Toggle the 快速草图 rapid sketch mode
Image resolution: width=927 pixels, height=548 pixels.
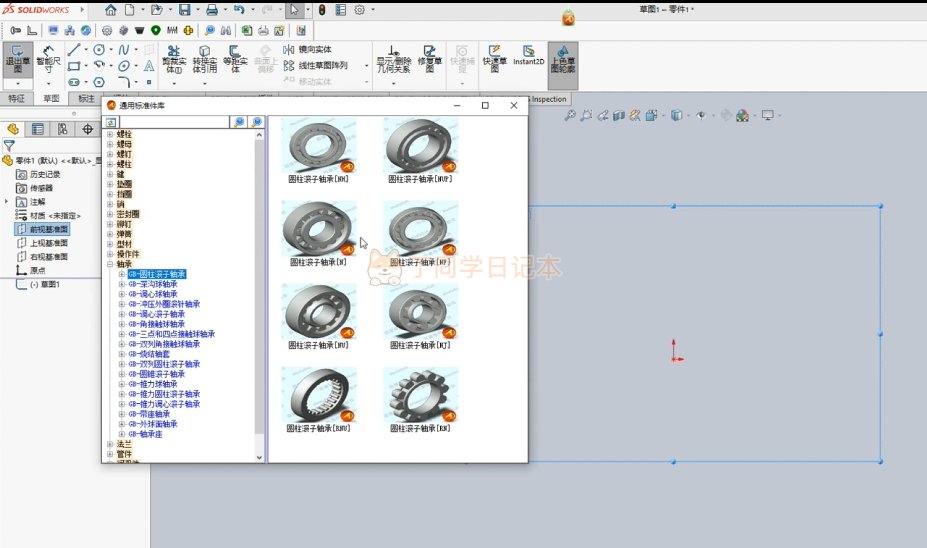(494, 58)
